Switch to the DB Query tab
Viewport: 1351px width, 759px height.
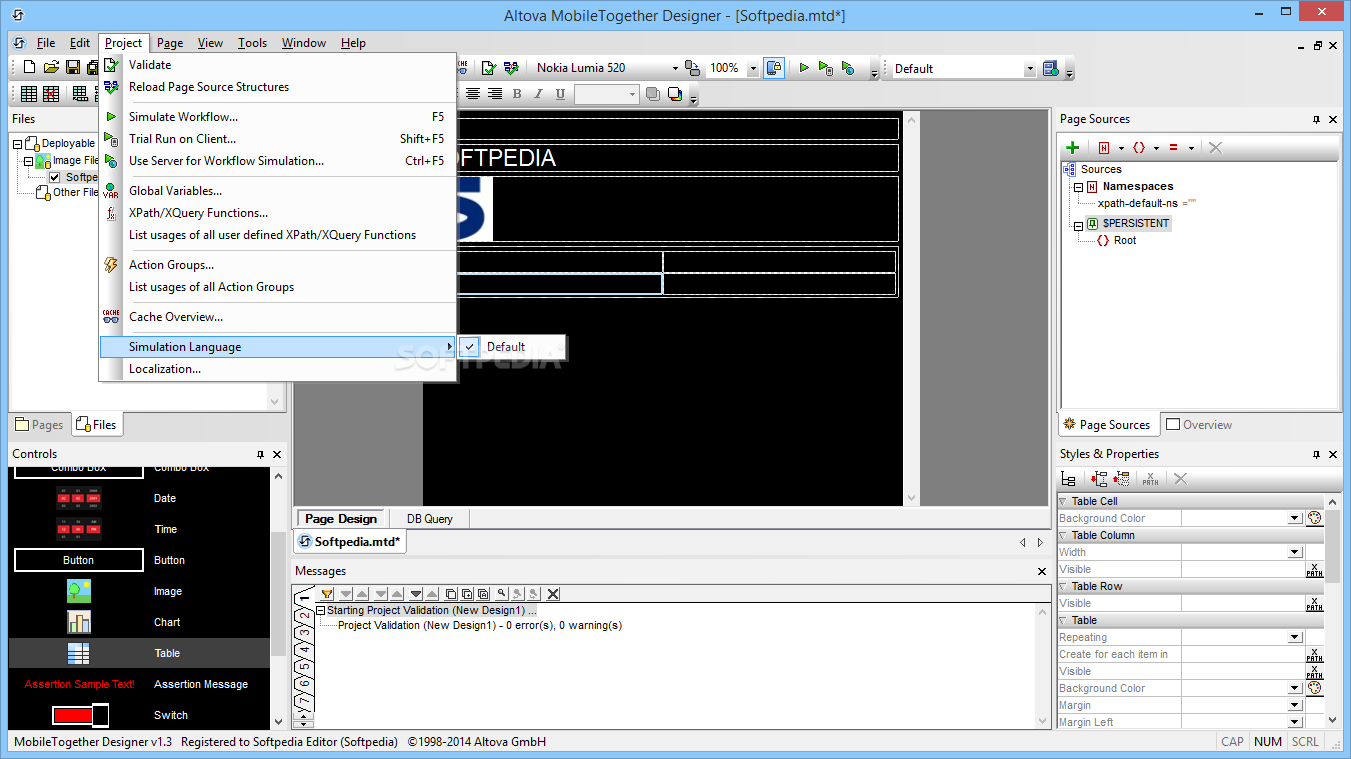coord(429,519)
